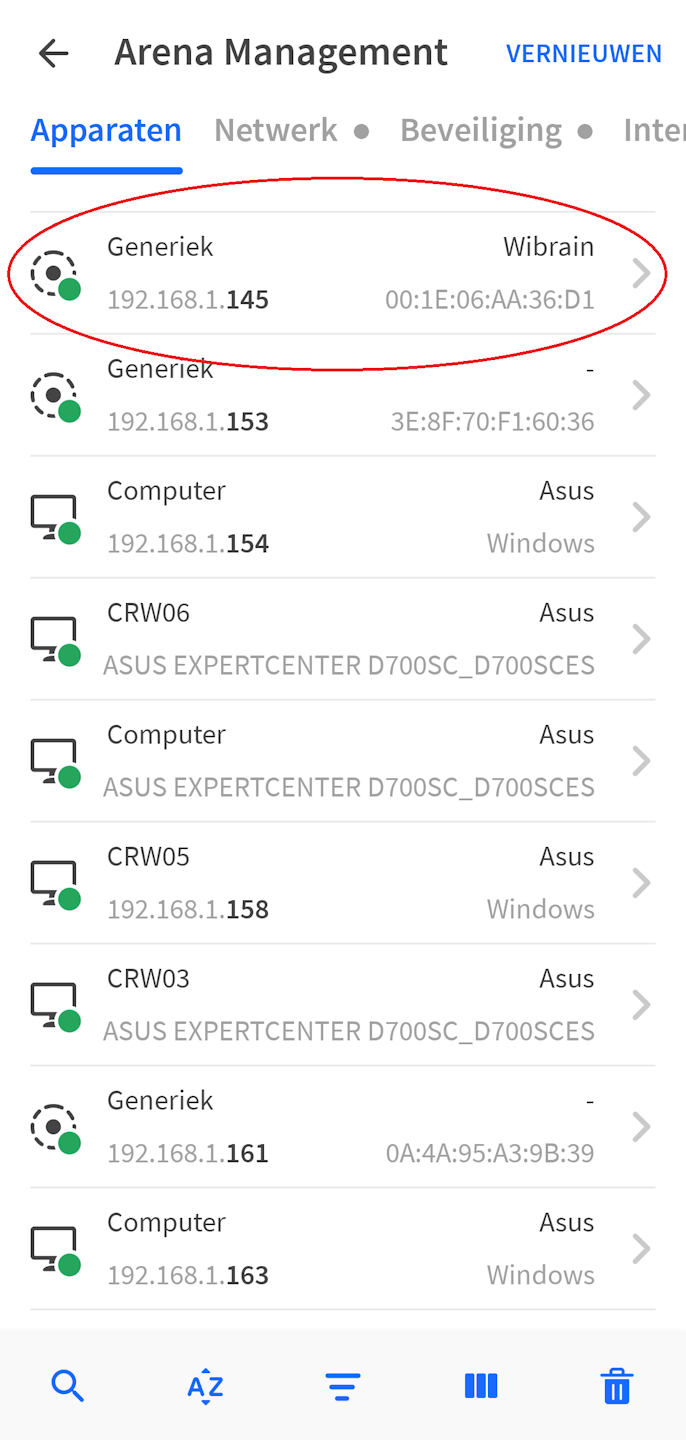Click generic device icon for 192.168.1.161
This screenshot has width=686, height=1440.
[54, 1126]
